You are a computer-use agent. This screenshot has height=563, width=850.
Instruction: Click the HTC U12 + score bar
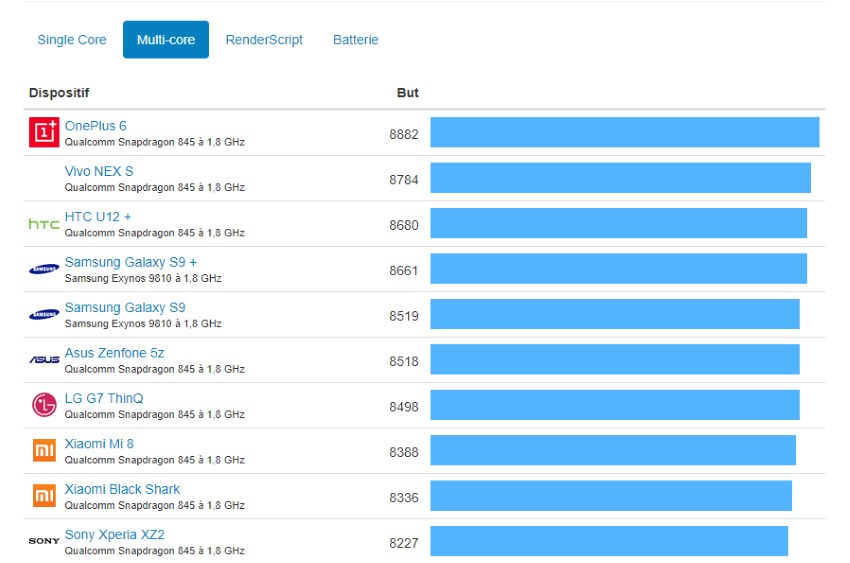[619, 223]
